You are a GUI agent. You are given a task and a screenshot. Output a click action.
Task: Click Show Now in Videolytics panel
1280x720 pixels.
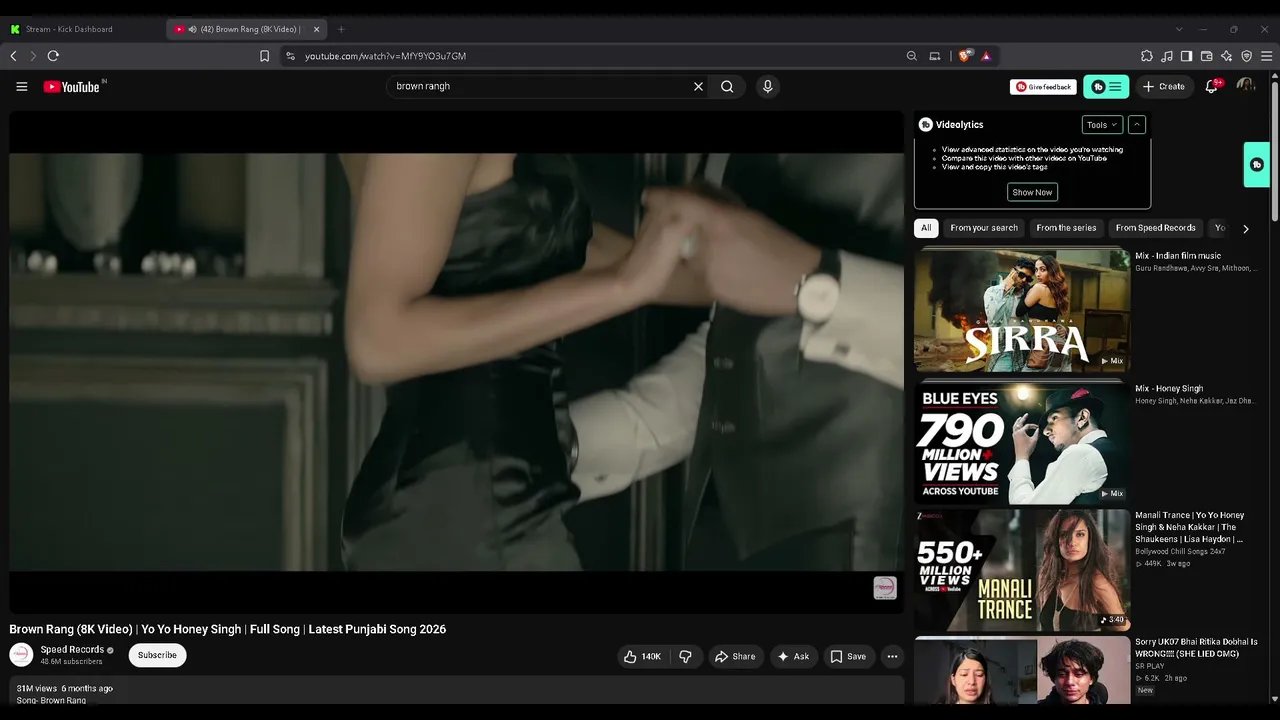coord(1032,192)
